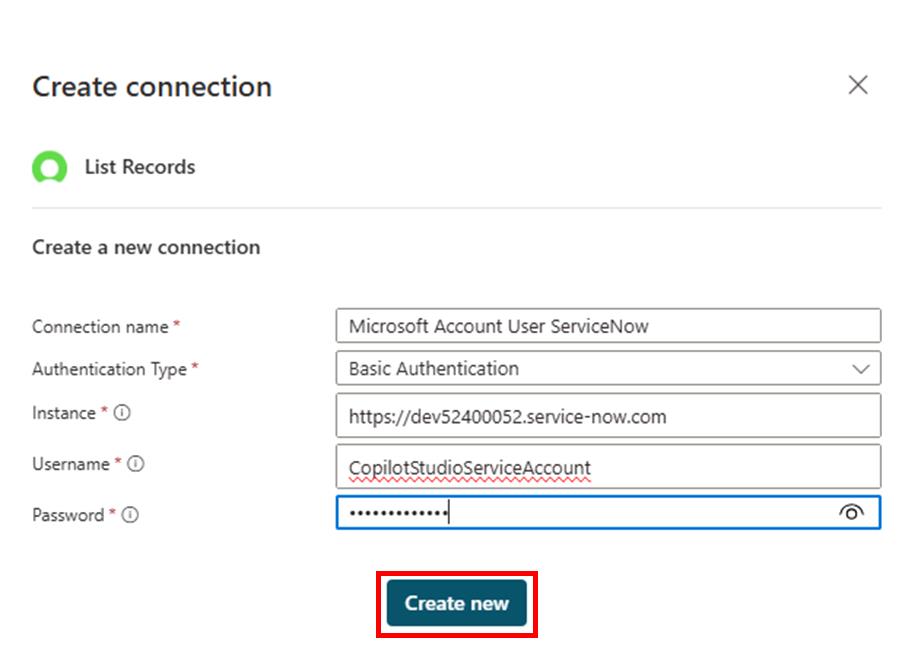Viewport: 902px width, 670px height.
Task: Click the Password field label text
Action: [68, 515]
